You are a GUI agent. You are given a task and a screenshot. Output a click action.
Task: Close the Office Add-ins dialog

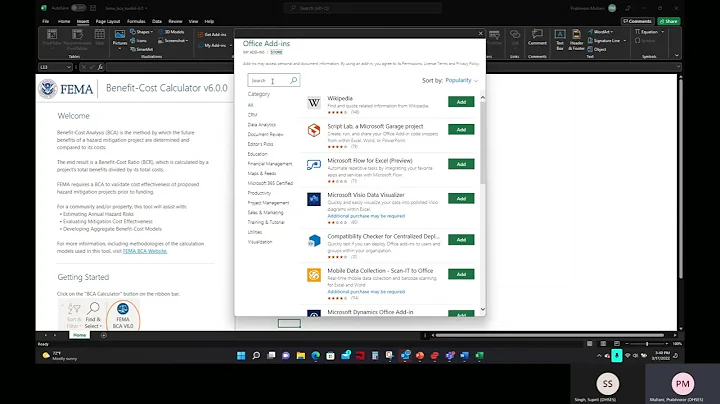pyautogui.click(x=480, y=33)
